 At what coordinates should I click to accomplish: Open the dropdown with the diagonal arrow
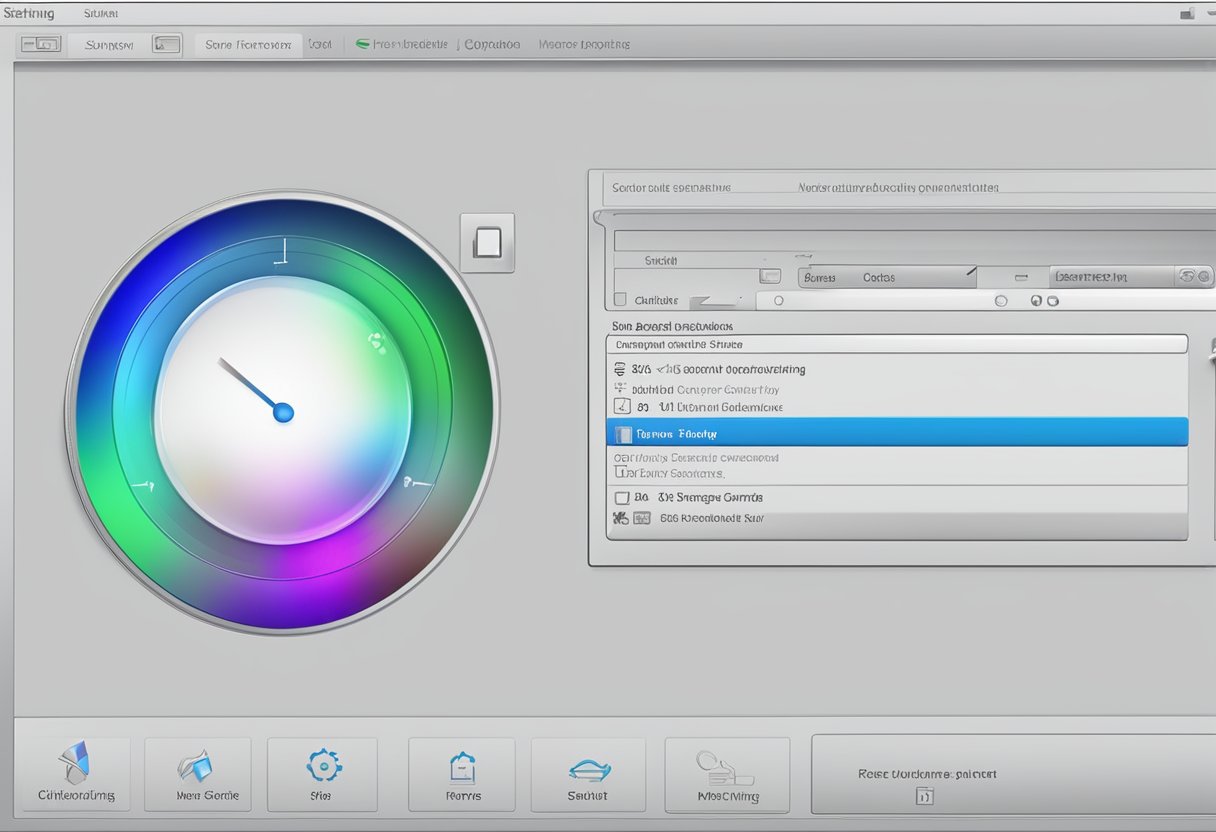tap(886, 277)
